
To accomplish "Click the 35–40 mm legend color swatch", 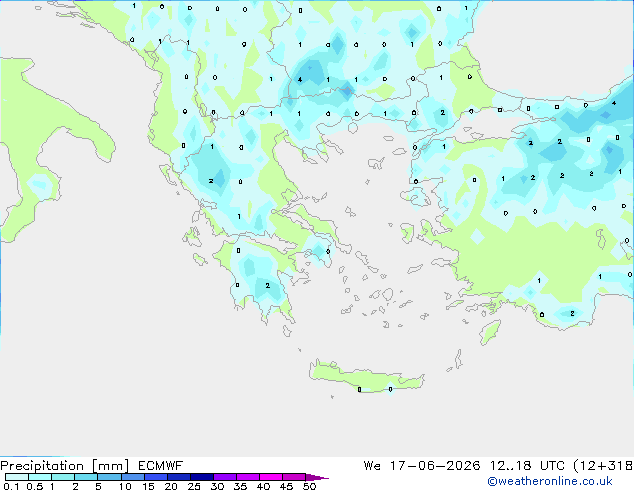I will [x=248, y=477].
